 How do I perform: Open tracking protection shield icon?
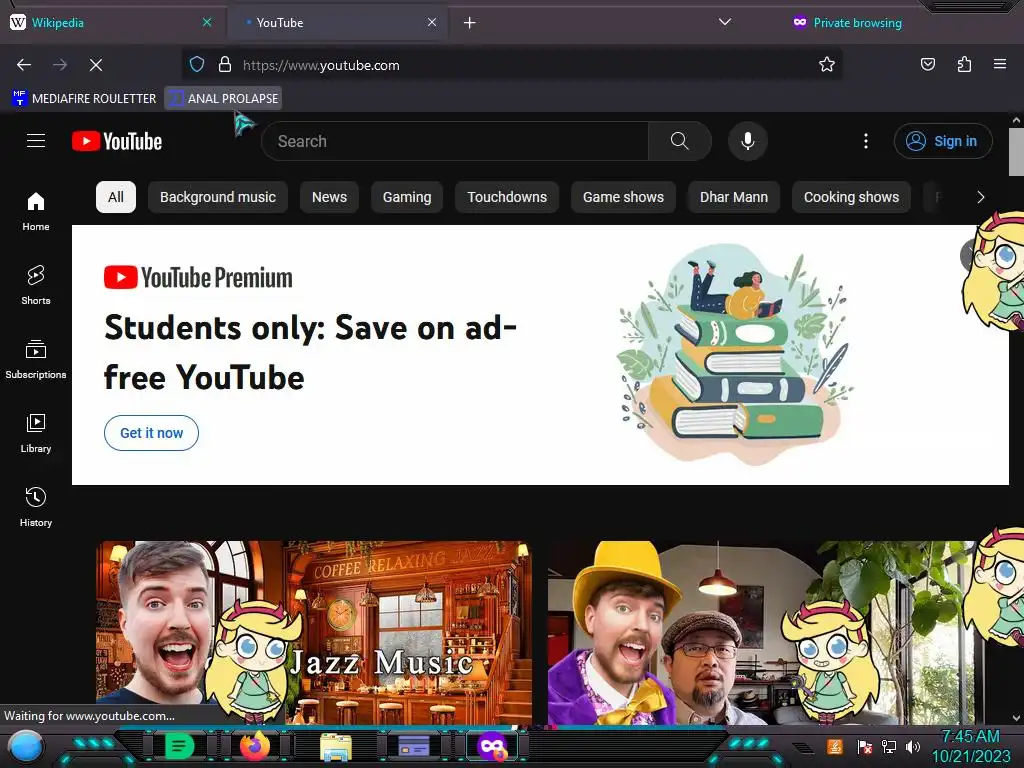(197, 64)
